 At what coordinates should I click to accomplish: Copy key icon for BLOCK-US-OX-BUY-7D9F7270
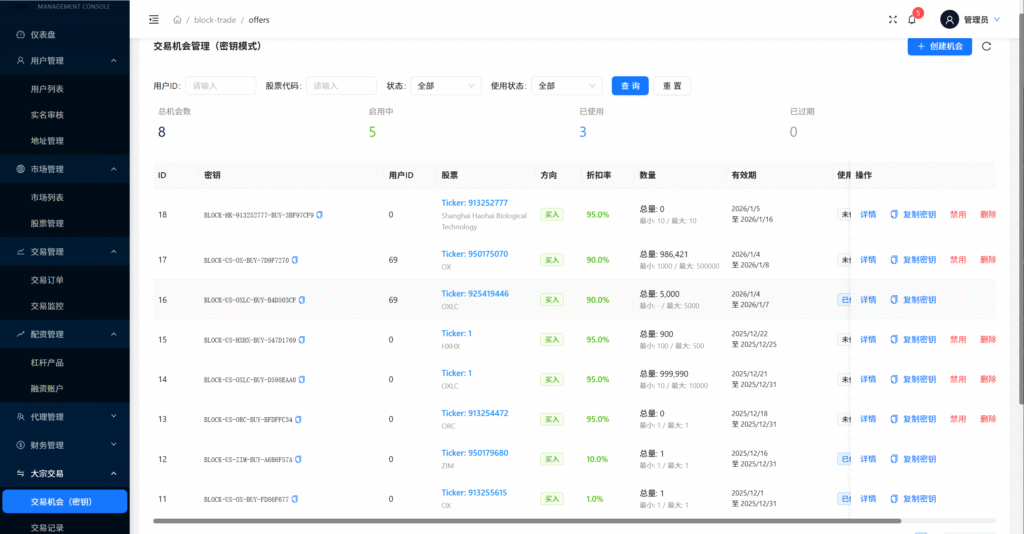[x=296, y=260]
